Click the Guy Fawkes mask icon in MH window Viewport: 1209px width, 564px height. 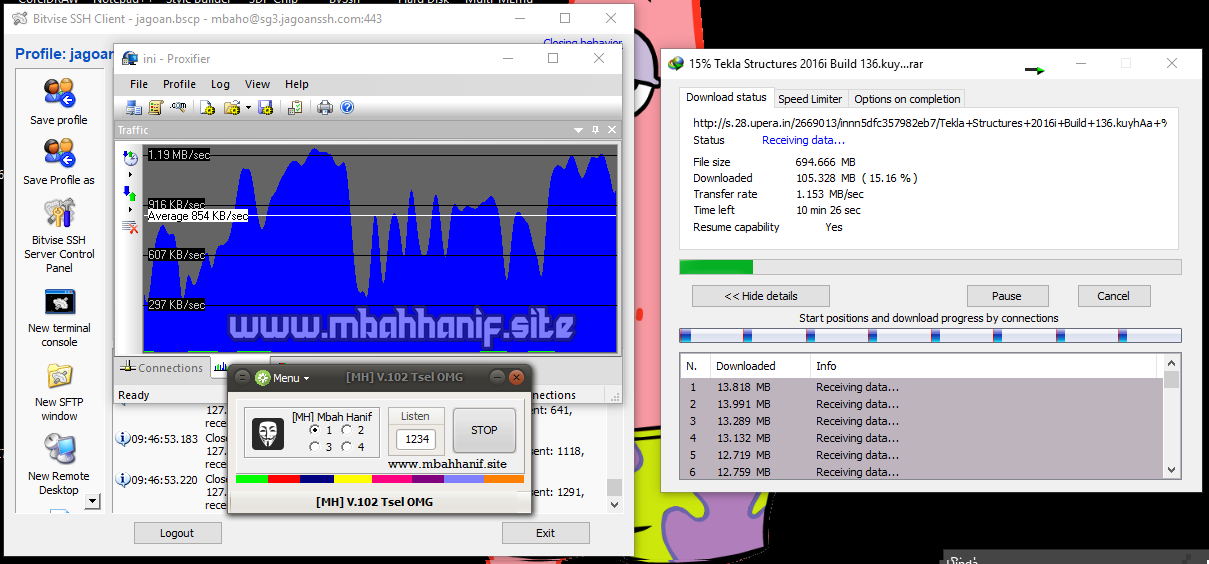[268, 433]
